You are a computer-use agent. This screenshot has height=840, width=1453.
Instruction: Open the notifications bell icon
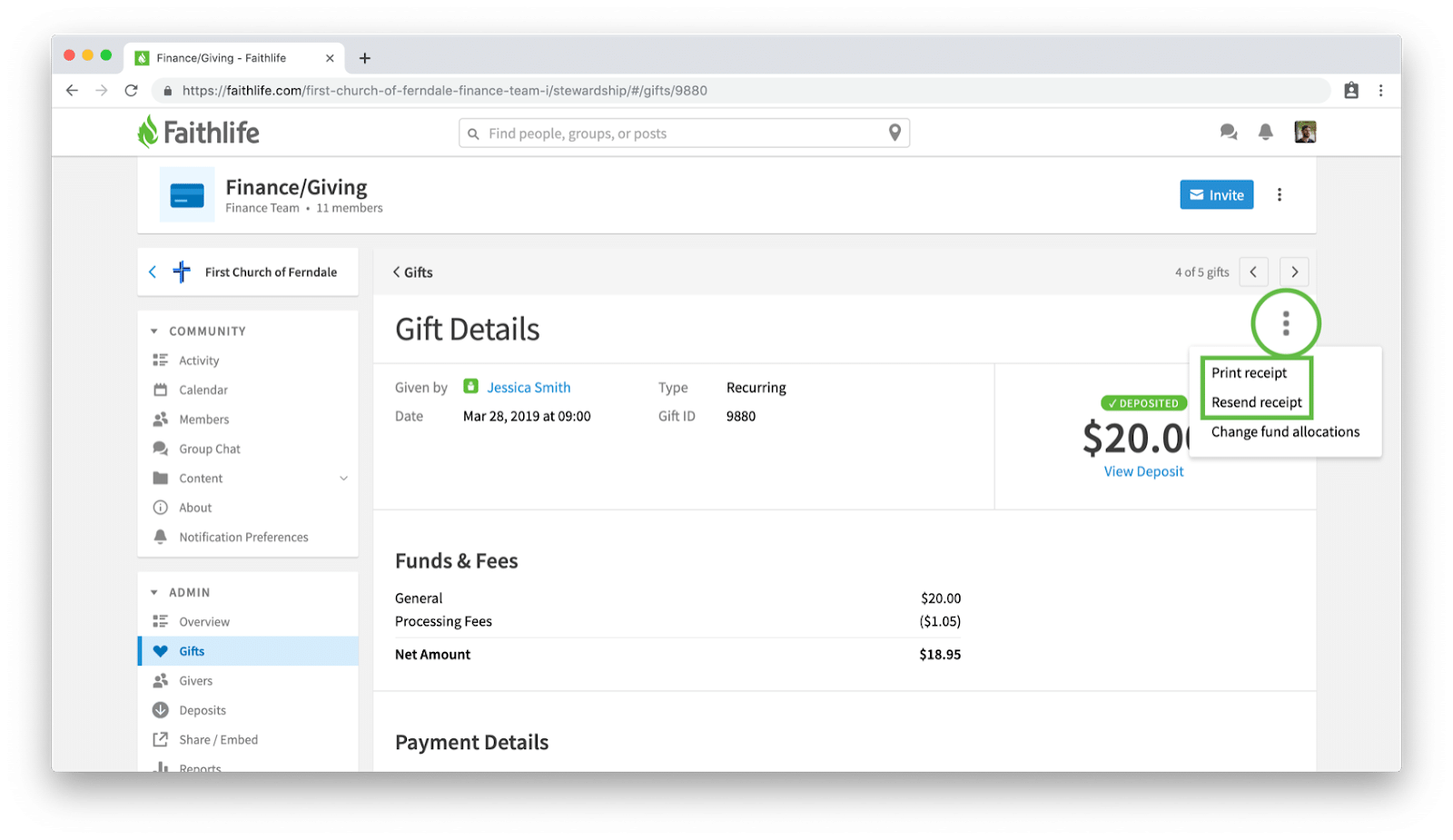point(1265,133)
